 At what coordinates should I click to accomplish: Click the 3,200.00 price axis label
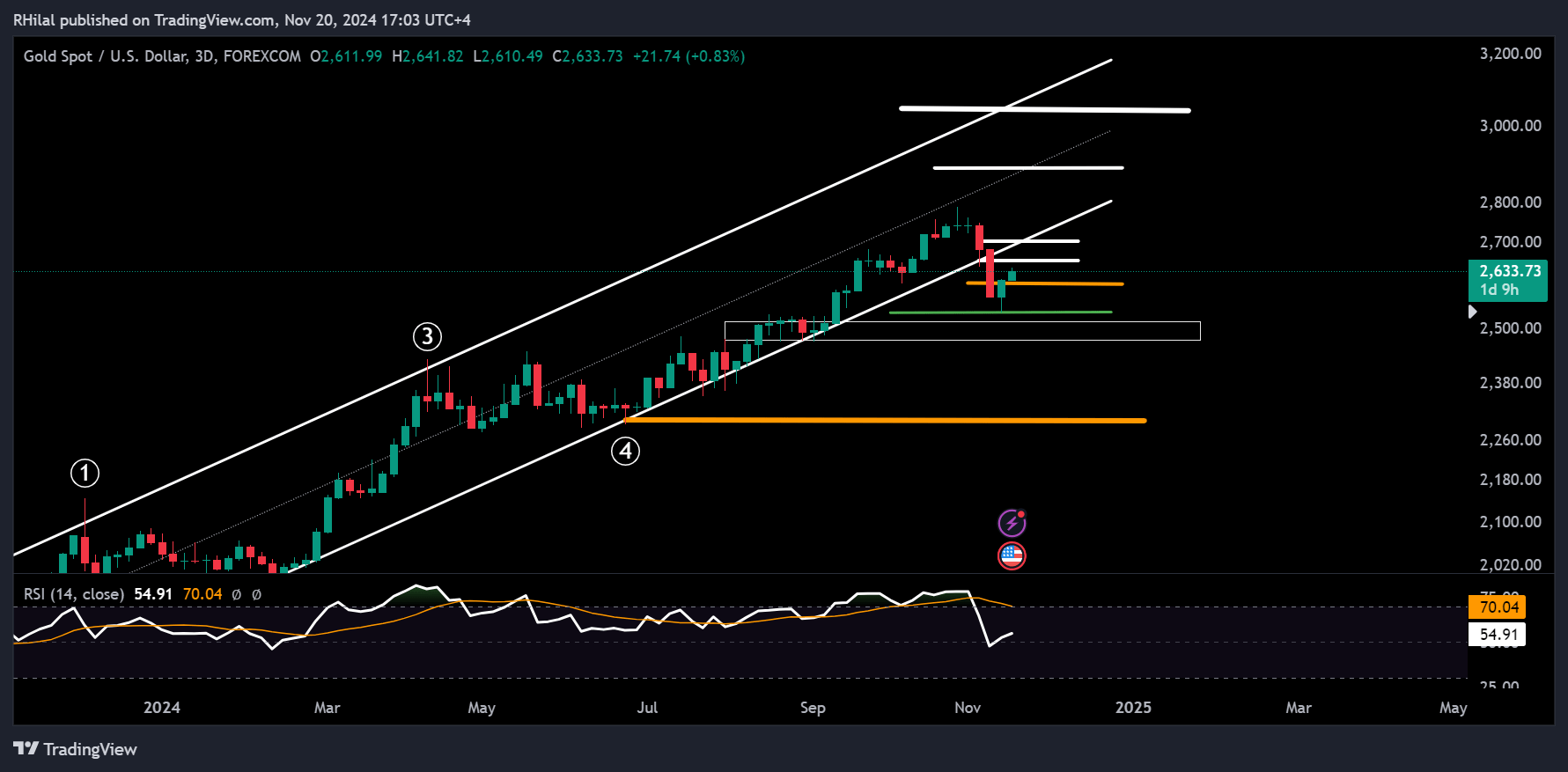1510,54
